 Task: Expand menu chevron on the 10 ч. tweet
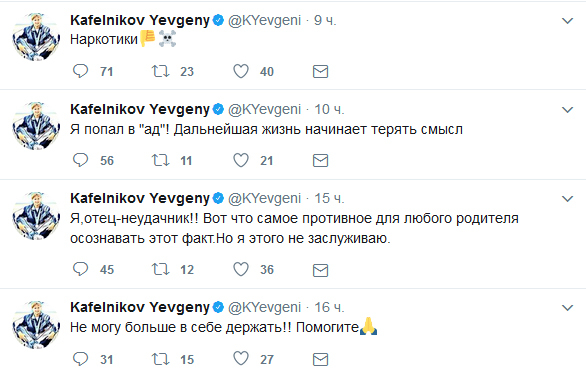pos(567,110)
